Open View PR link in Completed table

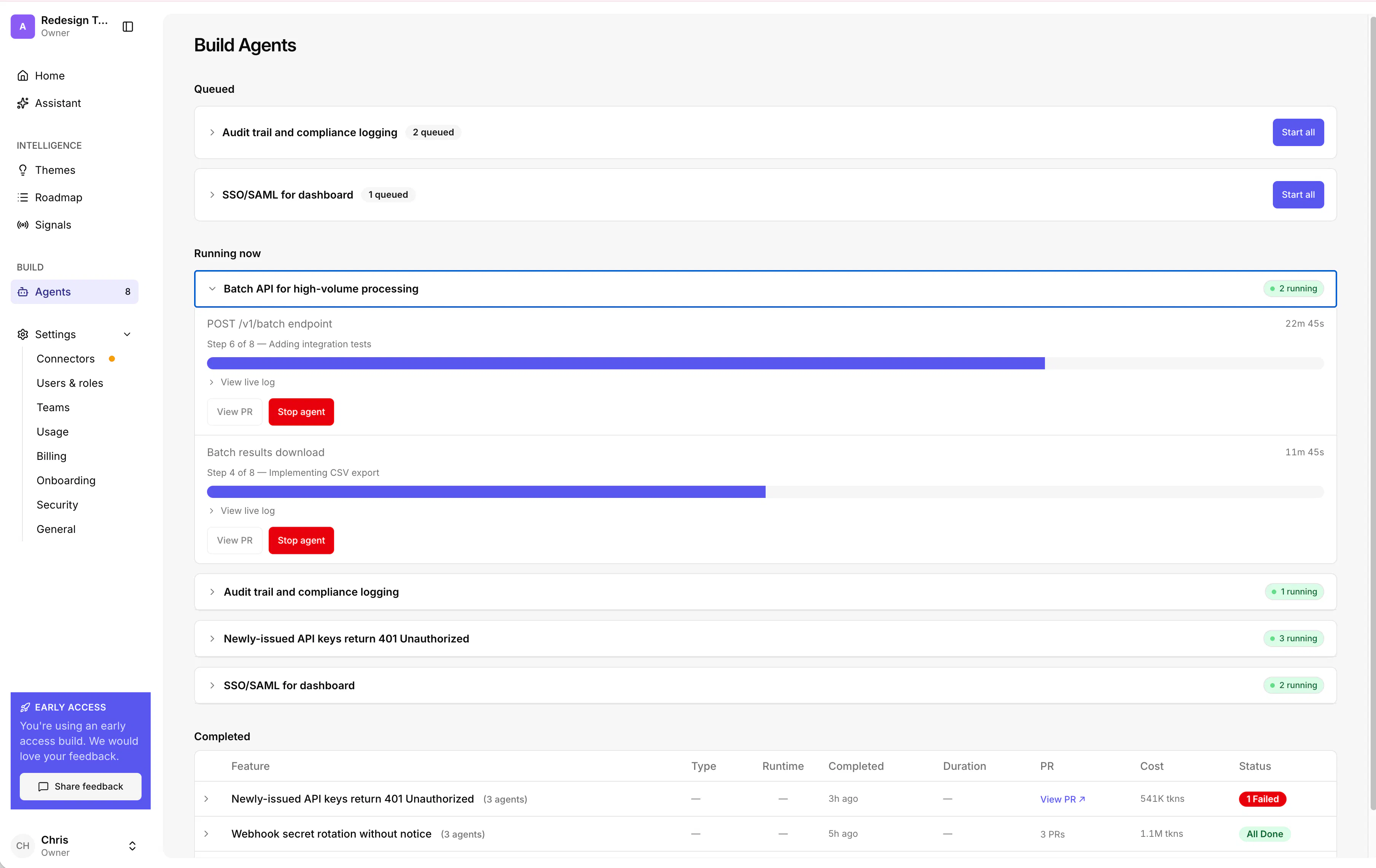(1062, 799)
